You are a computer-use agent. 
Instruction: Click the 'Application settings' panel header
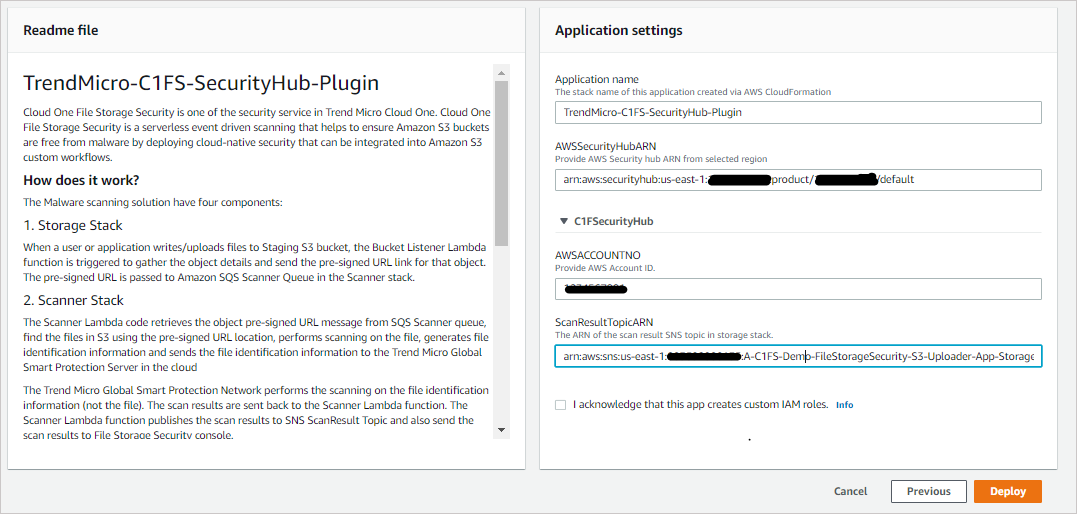(618, 30)
